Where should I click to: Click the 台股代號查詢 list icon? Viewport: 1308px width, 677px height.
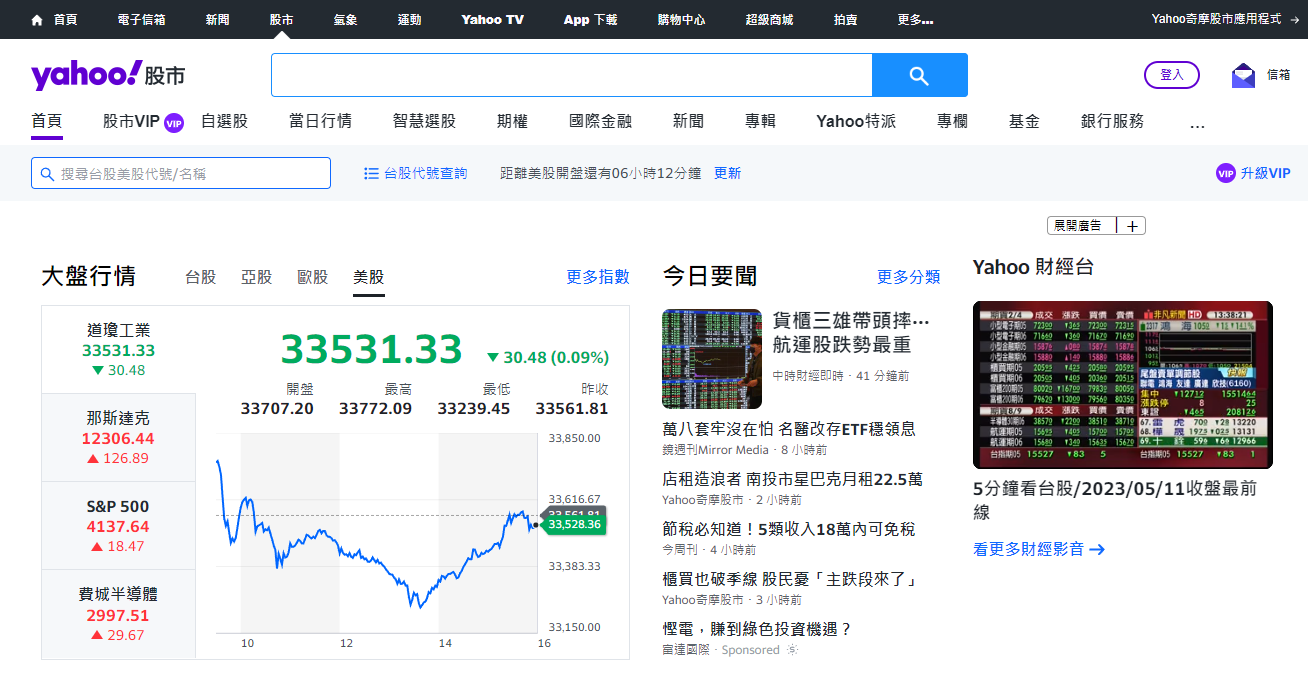pos(371,173)
